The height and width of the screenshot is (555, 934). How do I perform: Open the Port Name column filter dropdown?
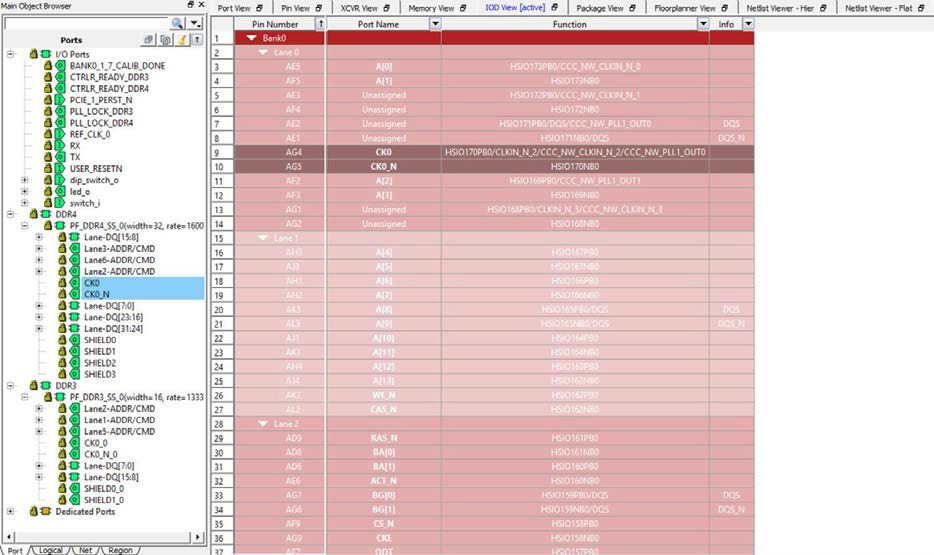coord(435,24)
